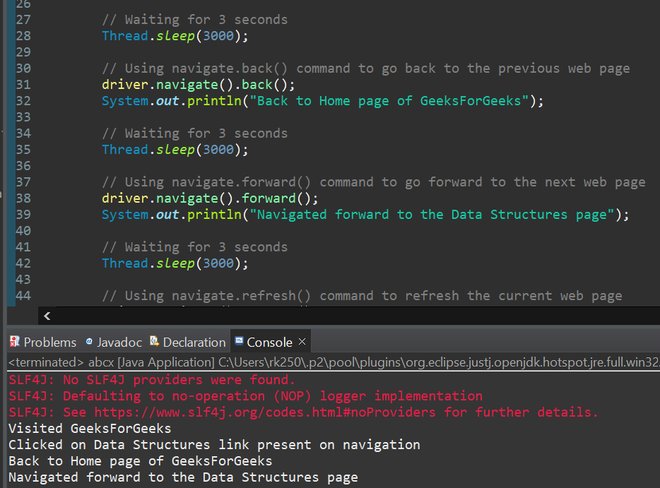Close the Console view tab
Screen dimensions: 660x488
click(302, 341)
